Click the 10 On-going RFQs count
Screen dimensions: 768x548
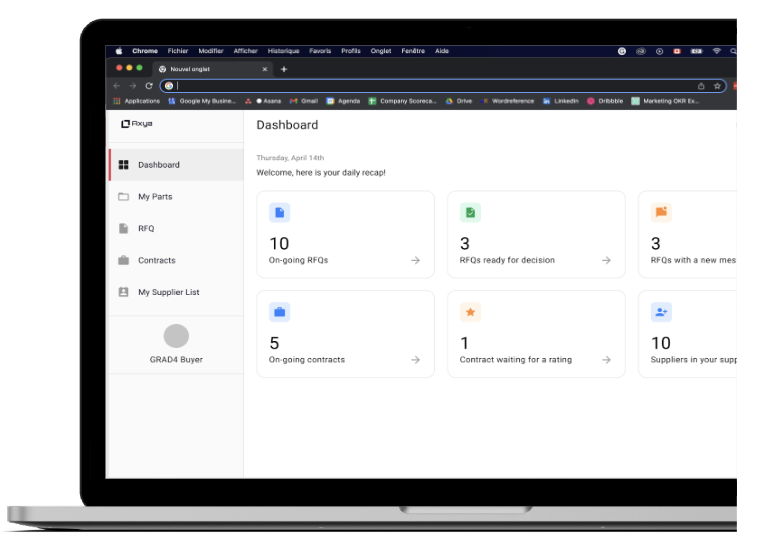click(x=279, y=243)
